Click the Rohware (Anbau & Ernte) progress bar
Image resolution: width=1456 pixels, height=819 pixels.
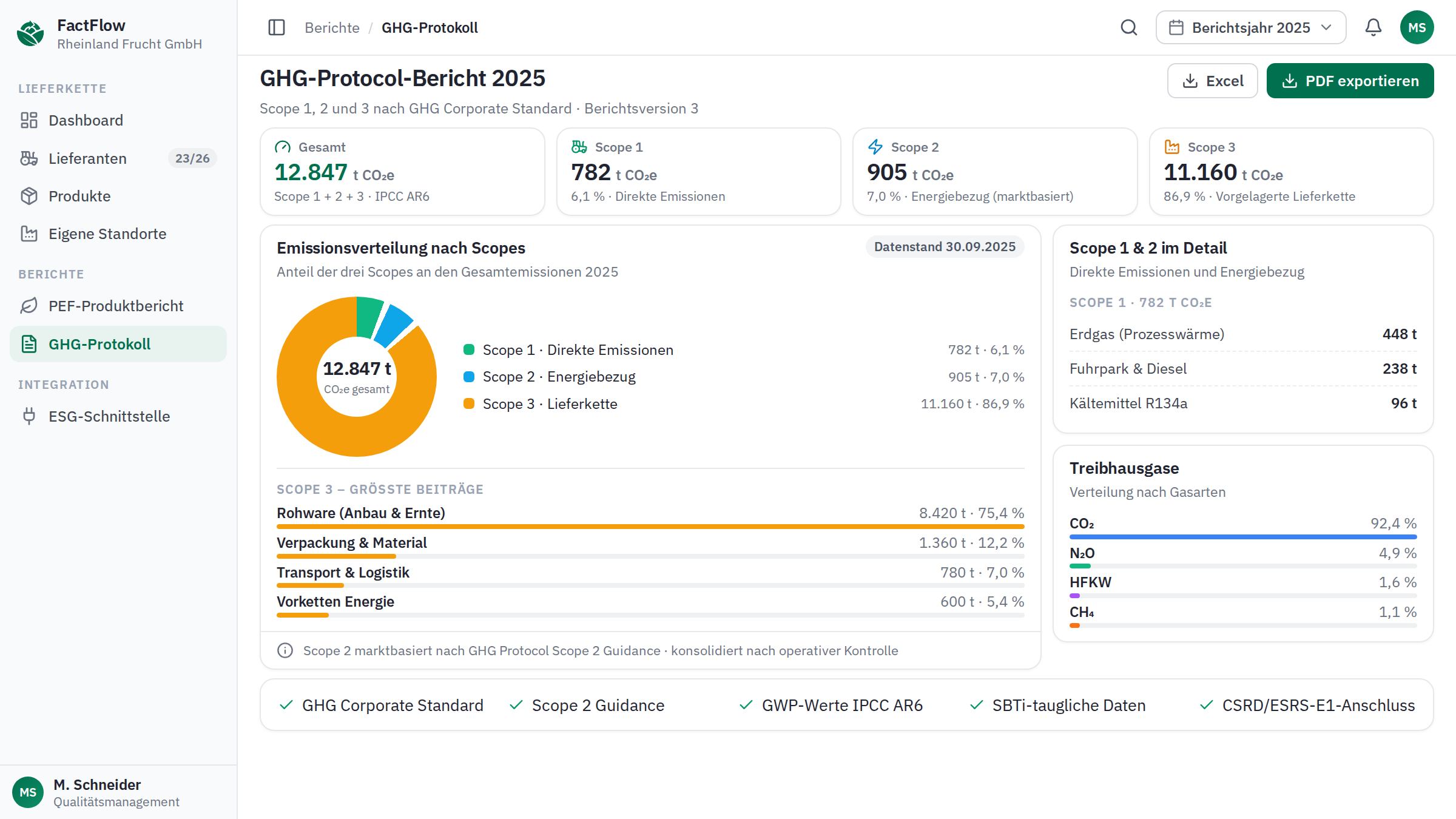650,526
